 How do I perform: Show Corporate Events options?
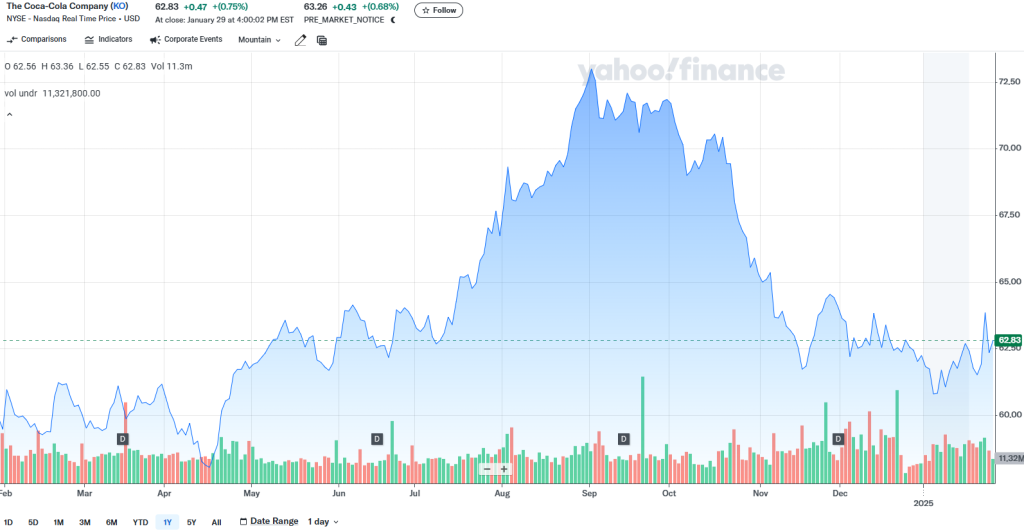point(185,40)
